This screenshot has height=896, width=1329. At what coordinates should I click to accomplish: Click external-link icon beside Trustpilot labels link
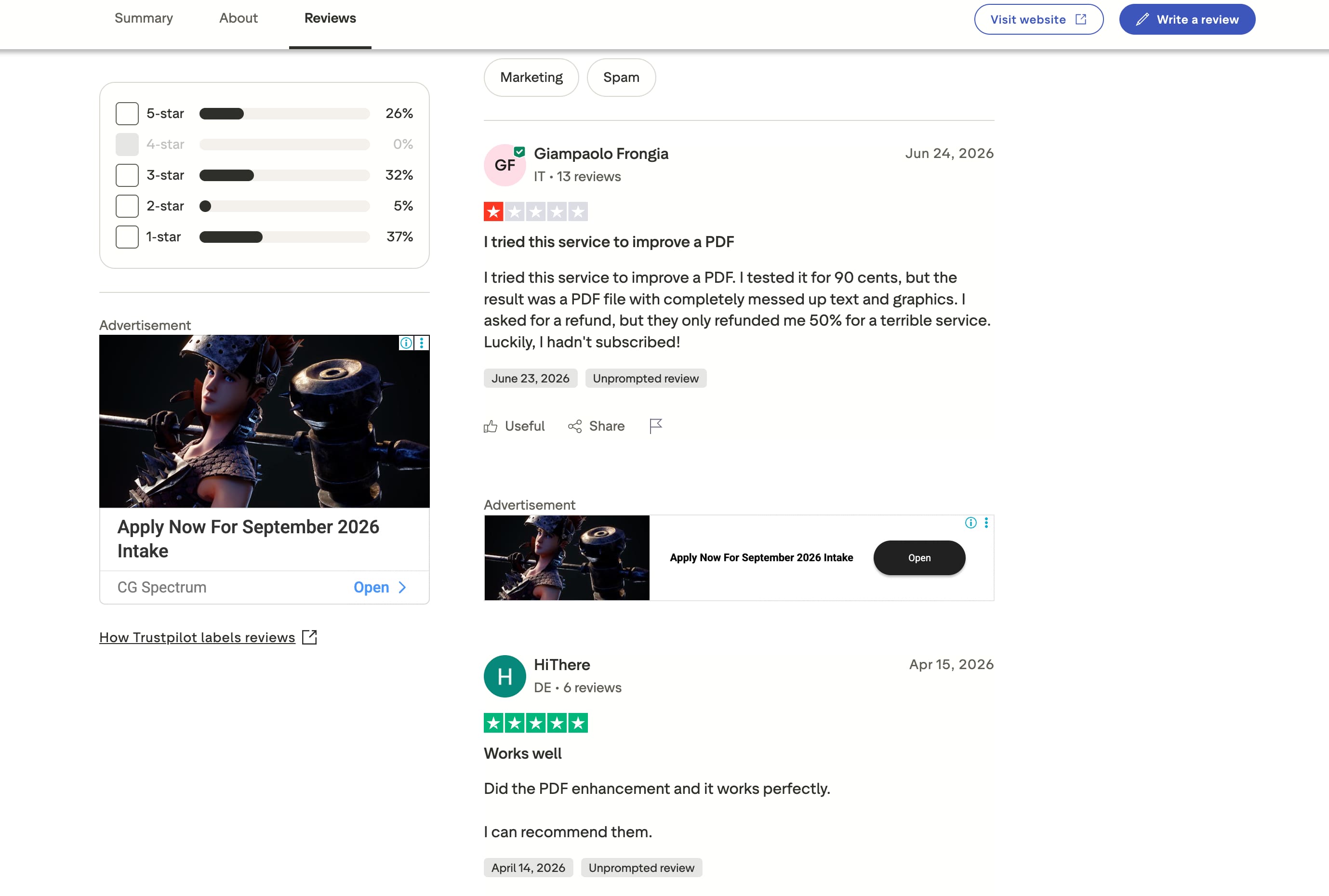[x=309, y=637]
